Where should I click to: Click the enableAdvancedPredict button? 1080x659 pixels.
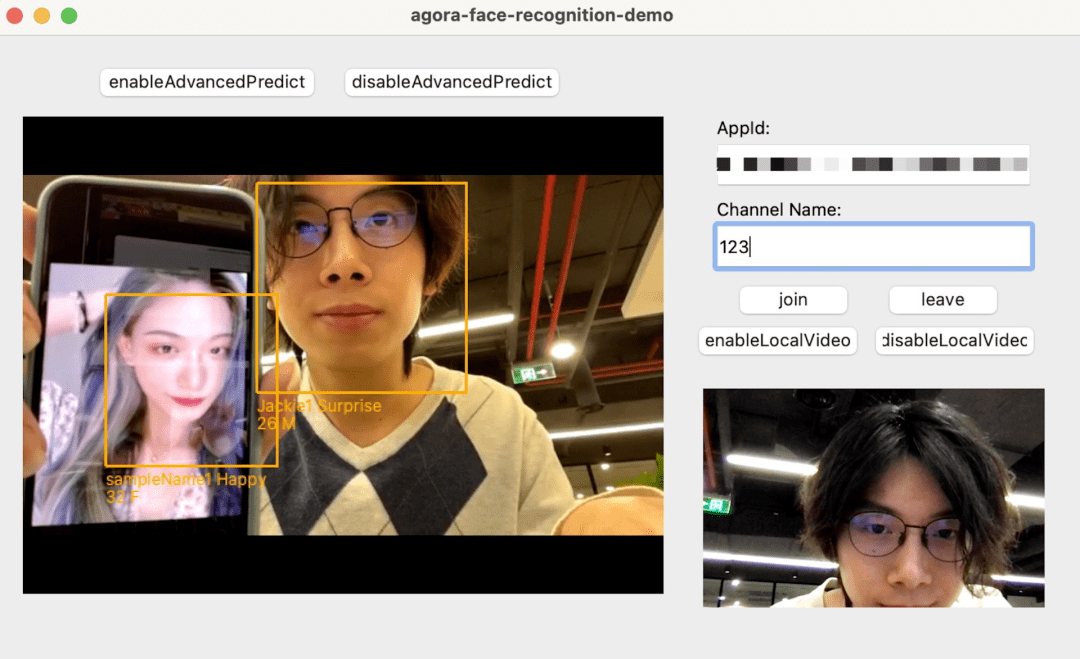point(207,82)
